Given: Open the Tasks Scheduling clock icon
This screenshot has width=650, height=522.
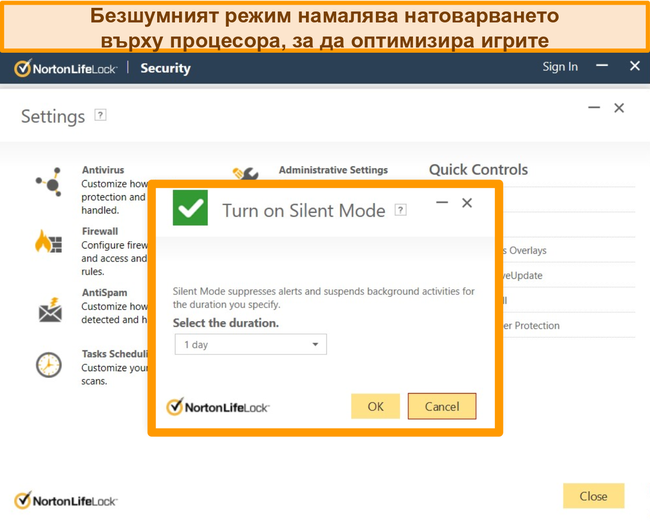Looking at the screenshot, I should tap(49, 365).
